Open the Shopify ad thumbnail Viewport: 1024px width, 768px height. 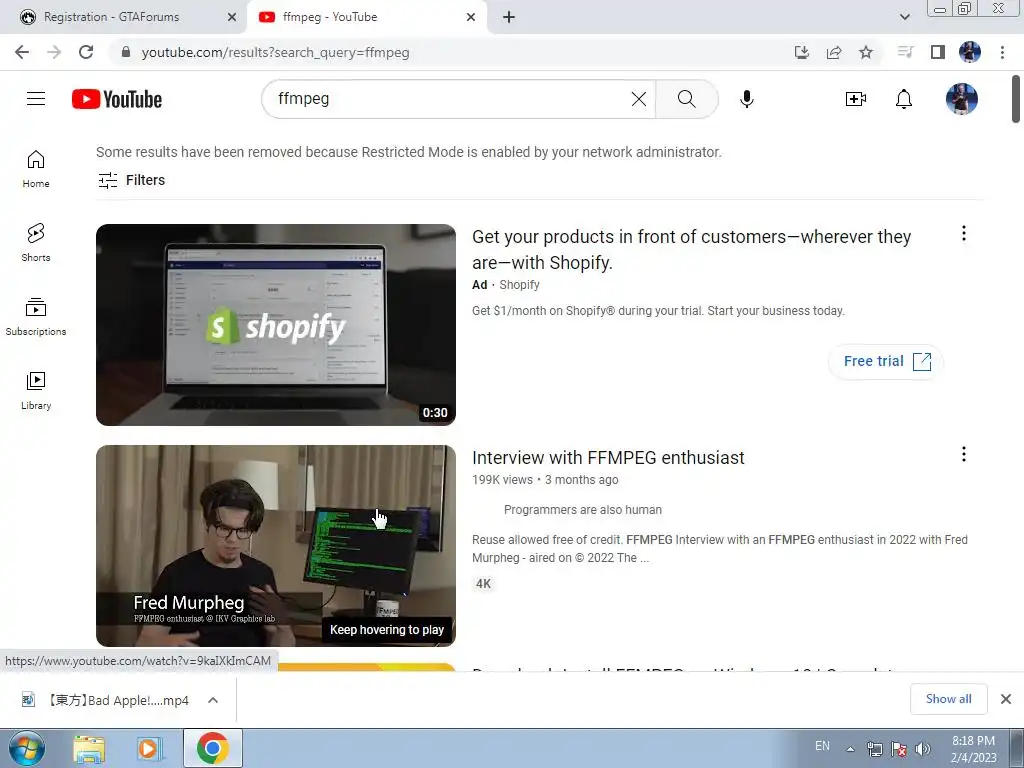pos(276,325)
